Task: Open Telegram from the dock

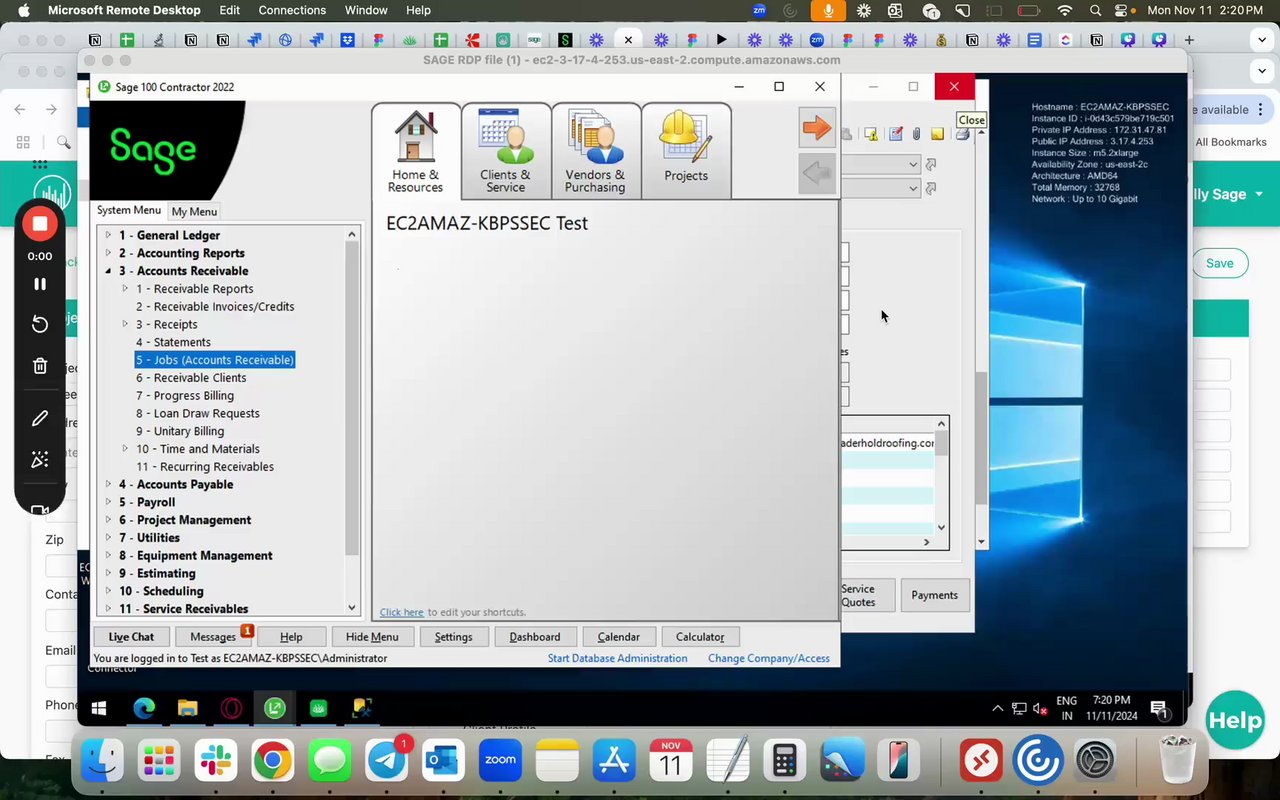Action: [386, 761]
